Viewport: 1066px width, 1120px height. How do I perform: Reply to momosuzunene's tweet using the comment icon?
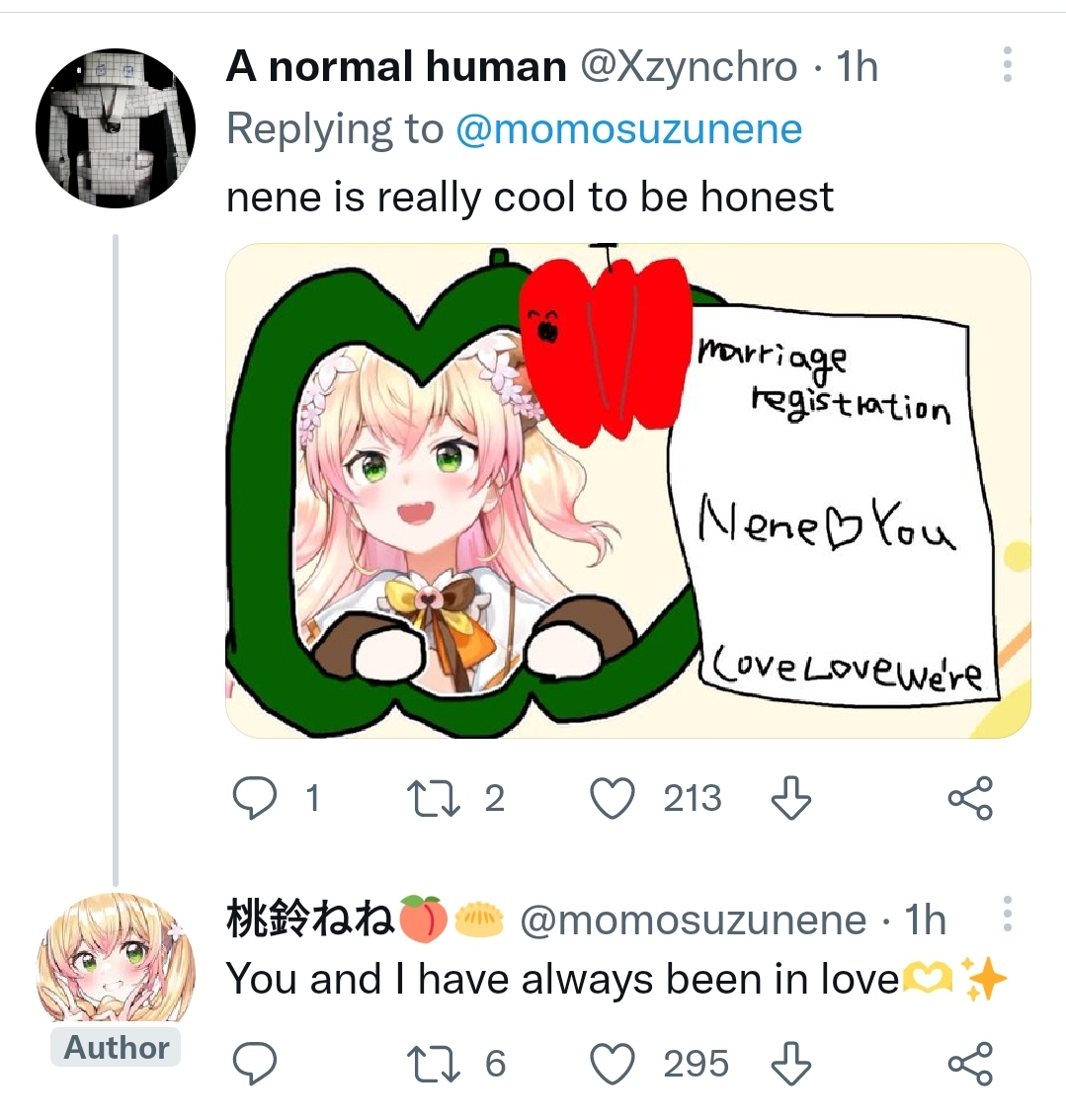coord(254,1064)
